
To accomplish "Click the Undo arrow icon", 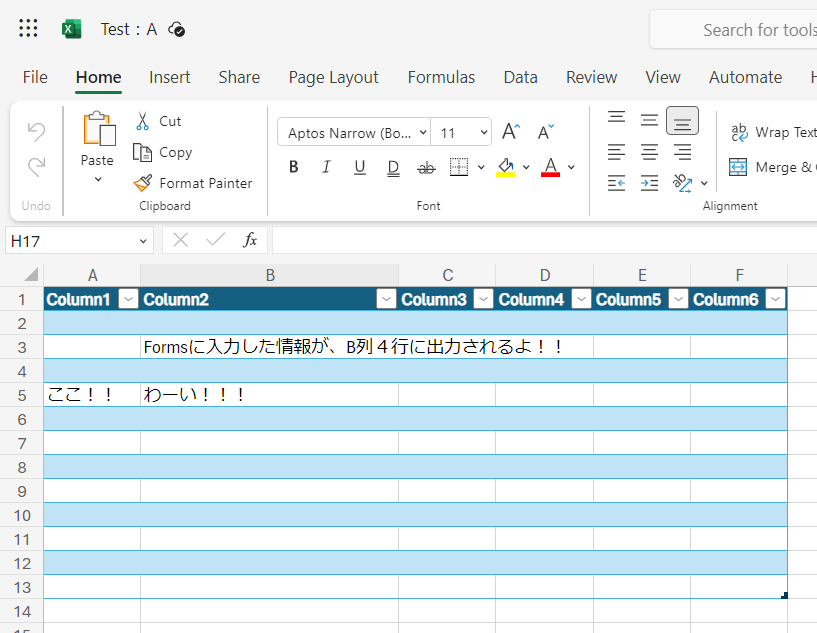I will pos(36,131).
